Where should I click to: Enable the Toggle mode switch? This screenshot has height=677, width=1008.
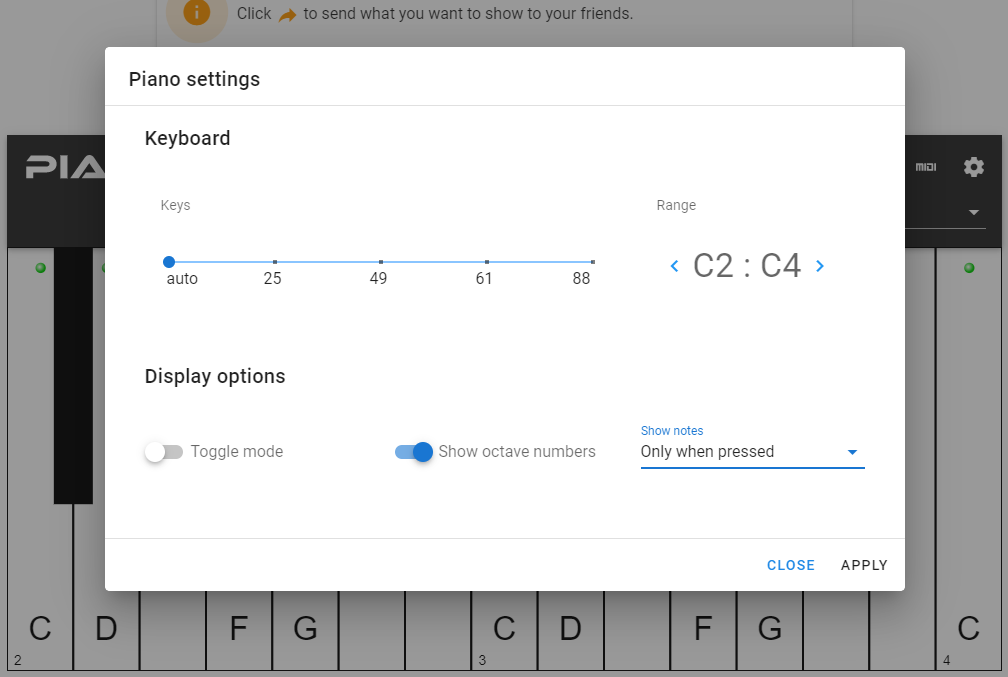(x=164, y=452)
